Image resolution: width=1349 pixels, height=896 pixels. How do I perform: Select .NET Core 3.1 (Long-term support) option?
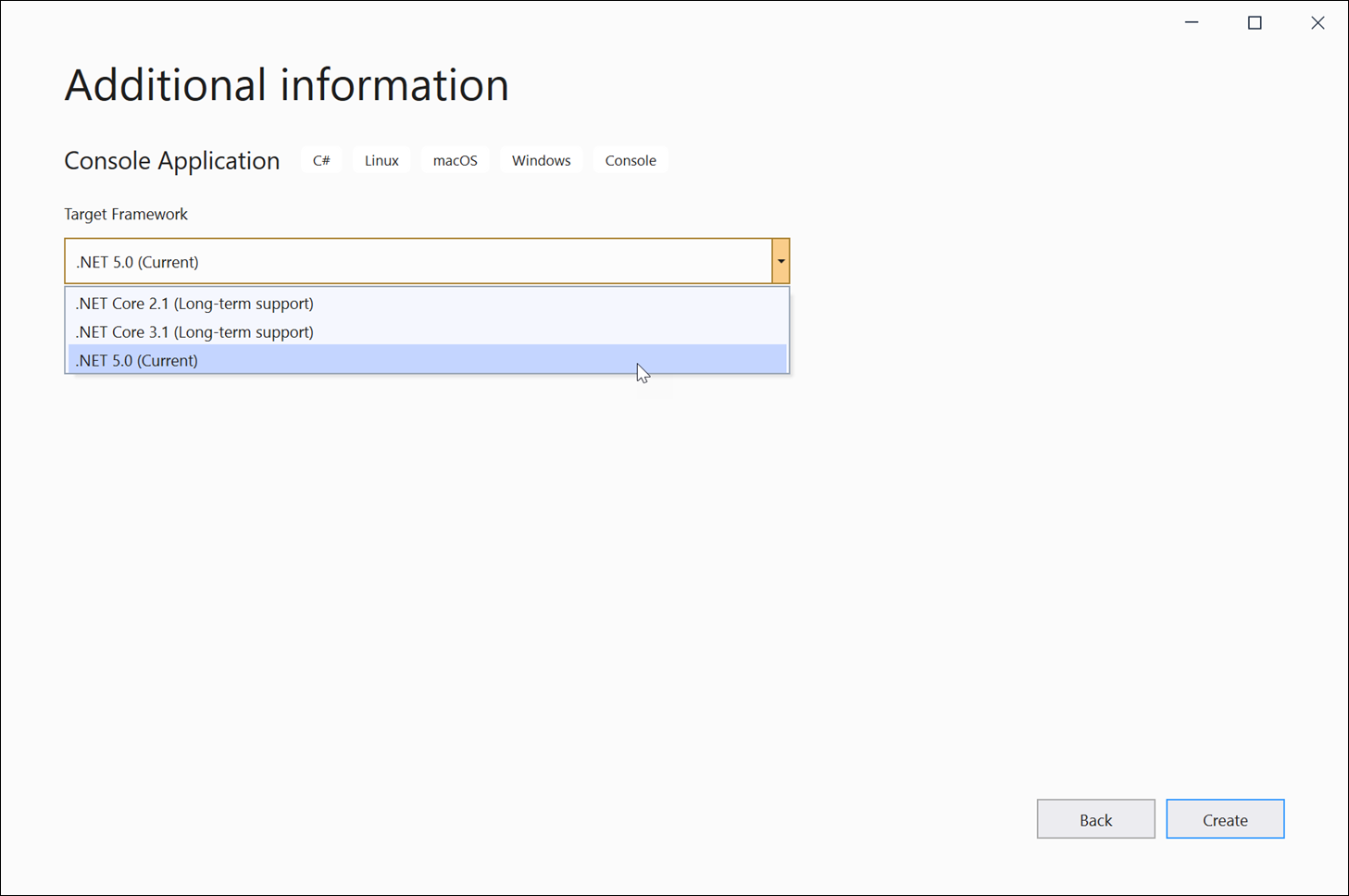pyautogui.click(x=427, y=331)
